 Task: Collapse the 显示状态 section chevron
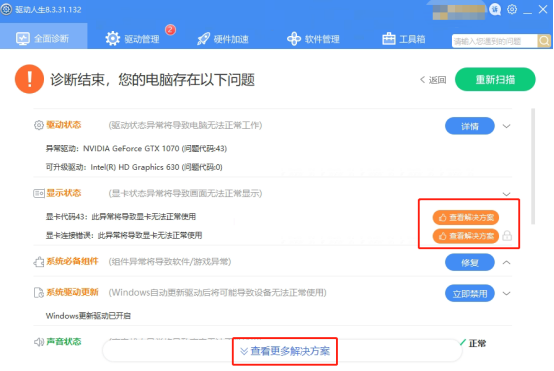(x=506, y=194)
